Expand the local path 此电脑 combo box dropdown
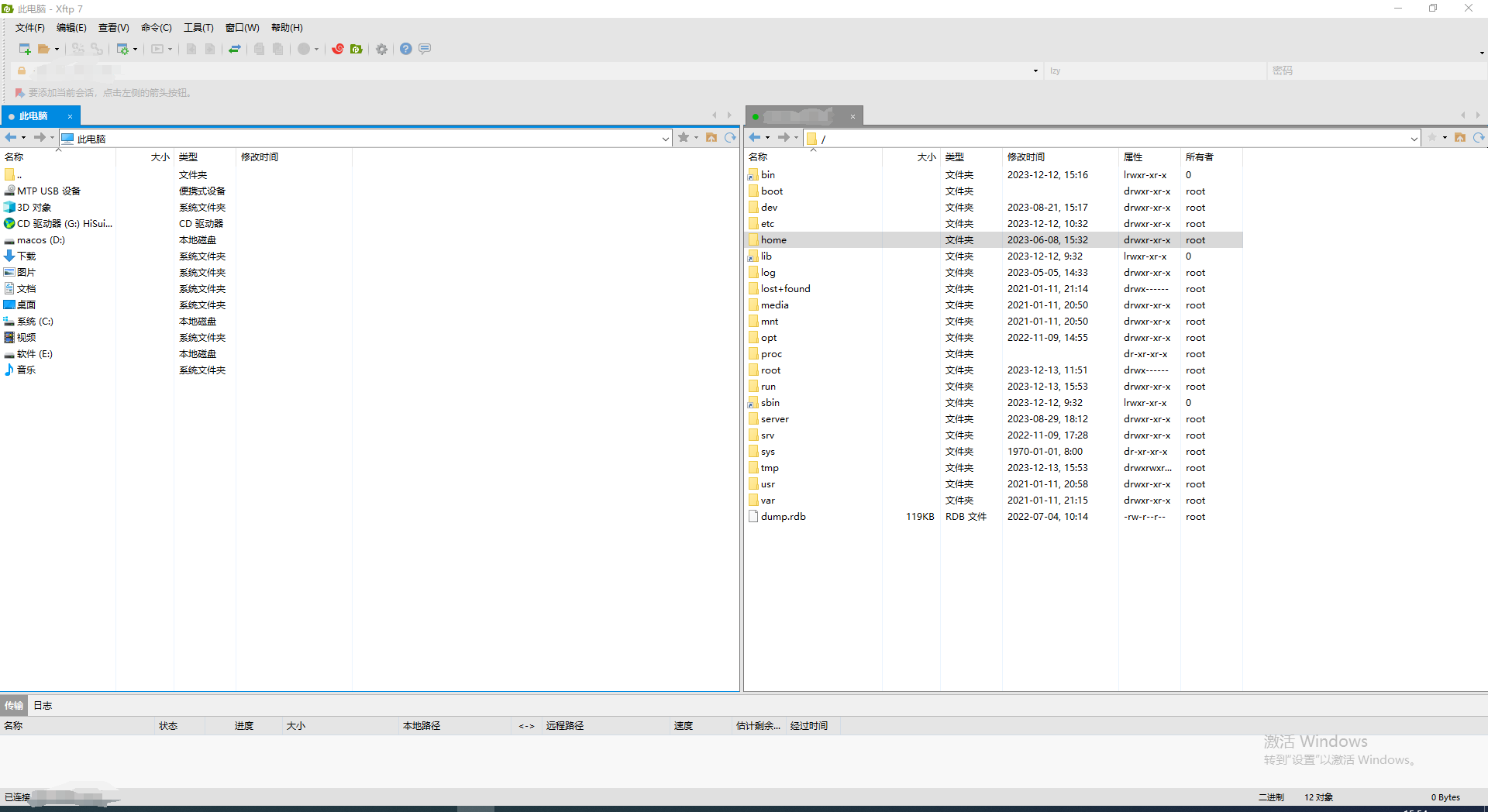Viewport: 1488px width, 812px height. pos(665,139)
